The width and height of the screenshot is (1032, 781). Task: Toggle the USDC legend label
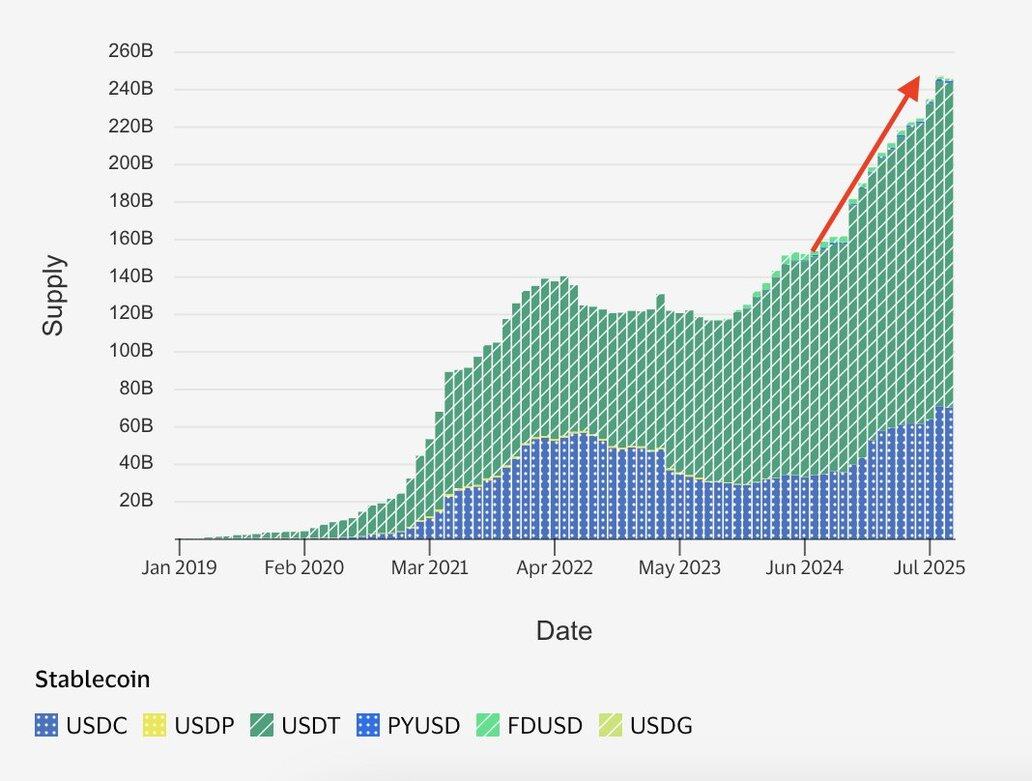click(x=97, y=726)
